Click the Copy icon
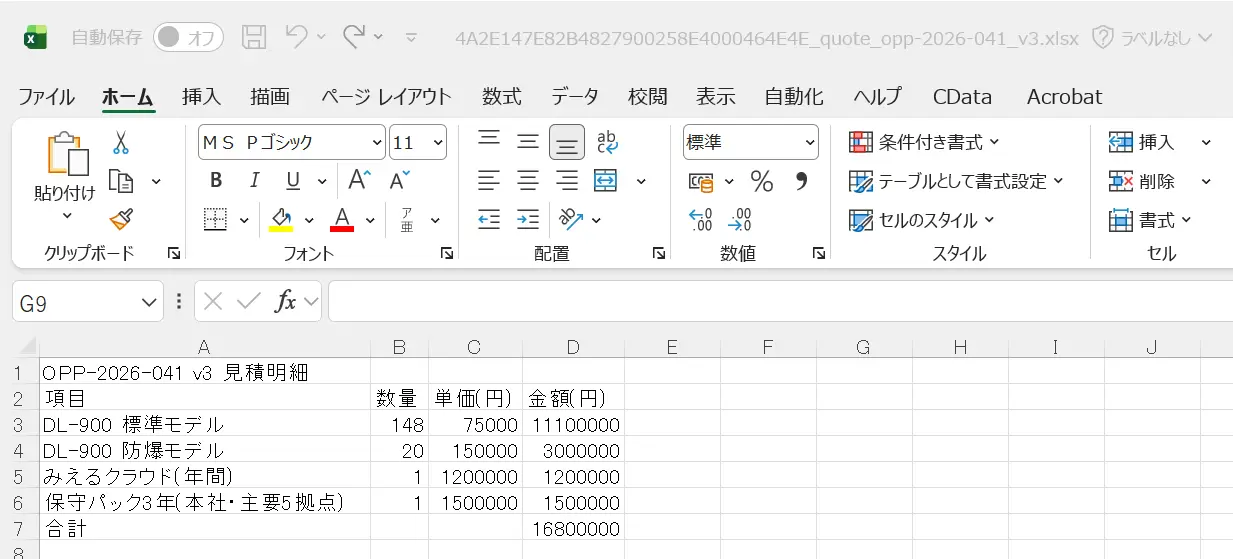 coord(121,181)
